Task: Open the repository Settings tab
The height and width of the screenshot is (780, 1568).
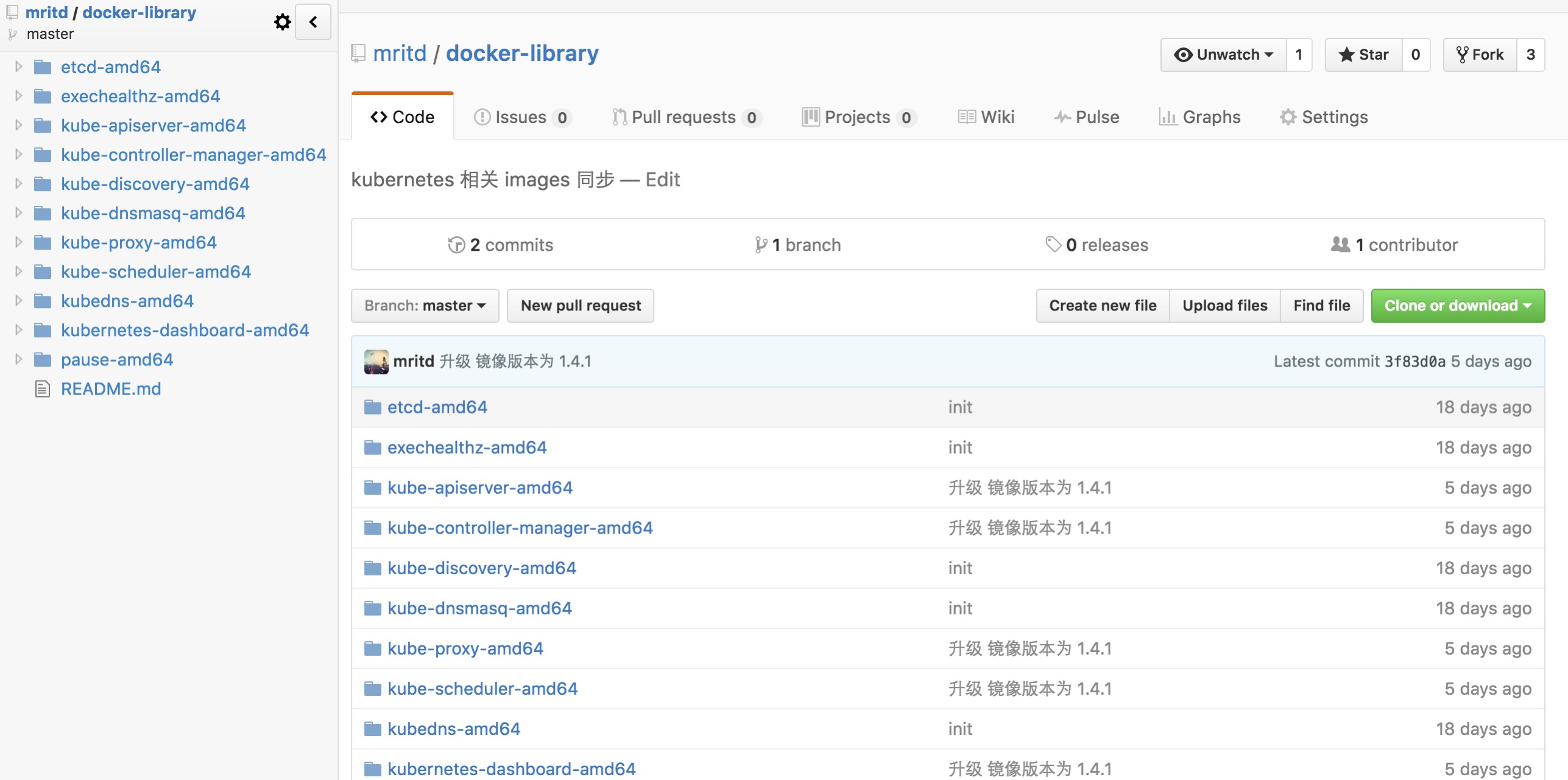Action: 1324,117
